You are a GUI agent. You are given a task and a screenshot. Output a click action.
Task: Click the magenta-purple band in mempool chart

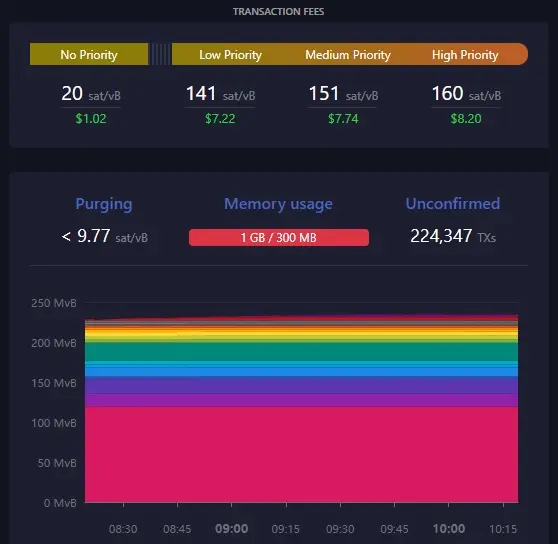click(x=301, y=400)
